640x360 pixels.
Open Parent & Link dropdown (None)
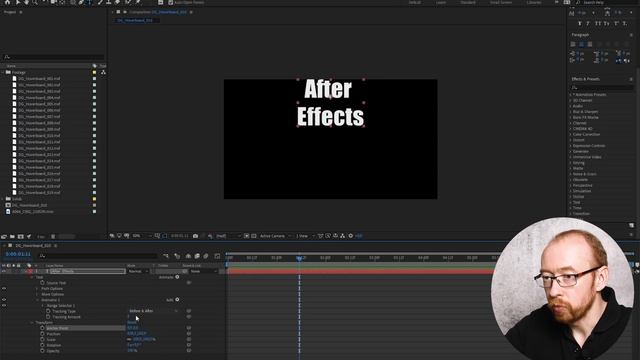(x=203, y=271)
